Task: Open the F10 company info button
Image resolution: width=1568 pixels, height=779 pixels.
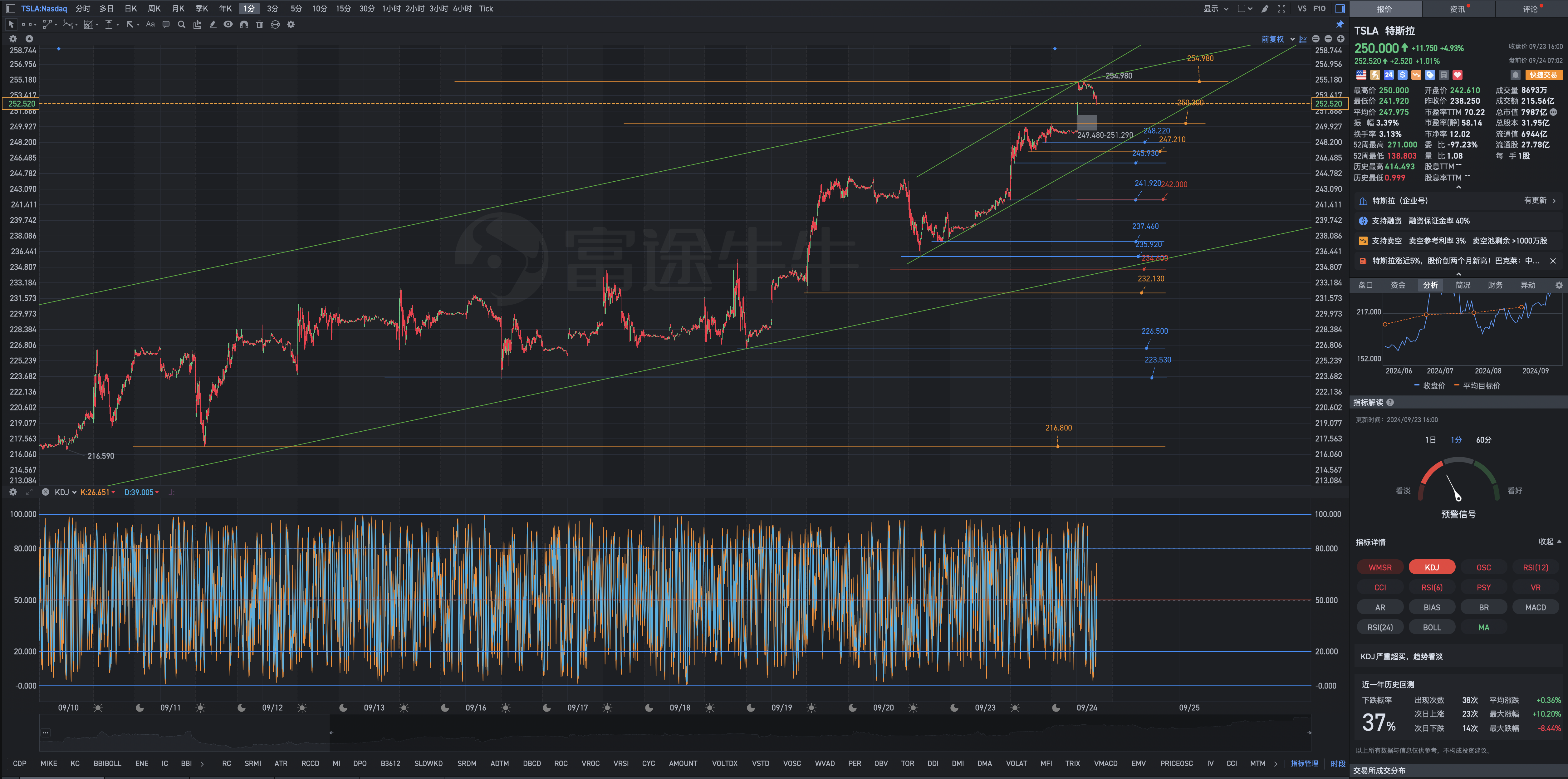Action: coord(1319,8)
